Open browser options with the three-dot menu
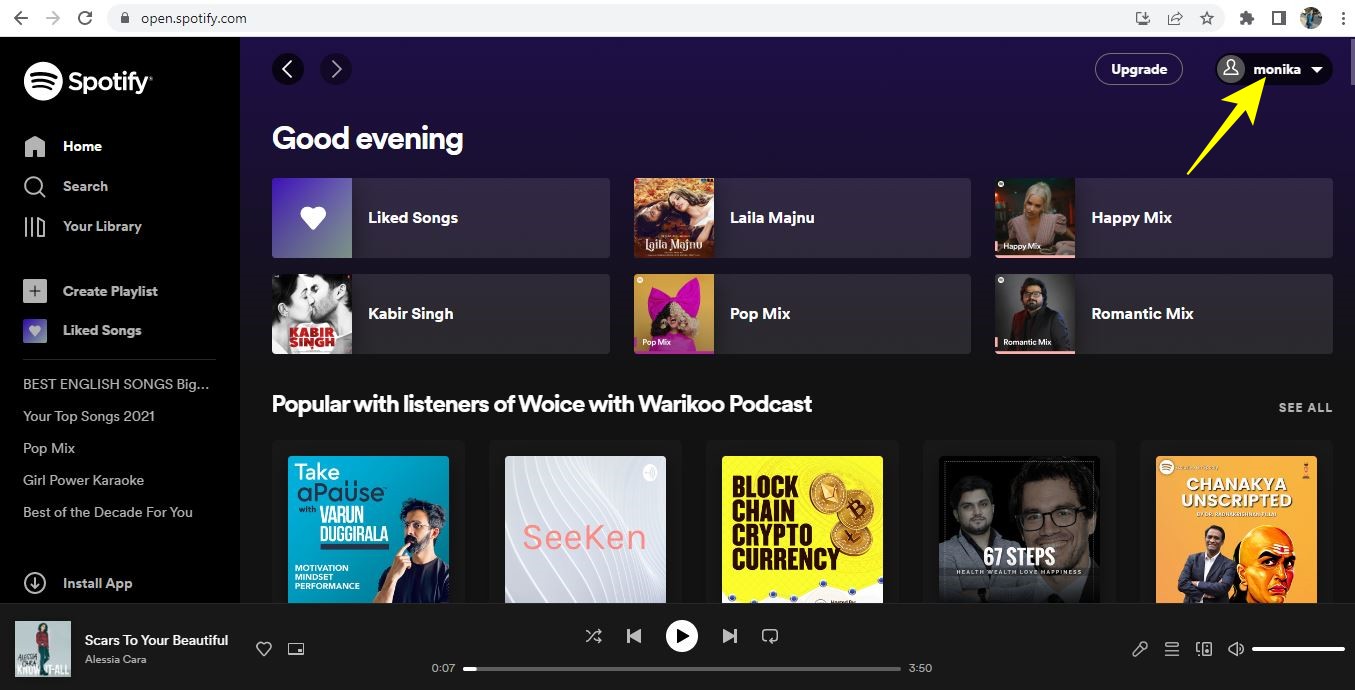Screen dimensions: 1355x690 point(1343,17)
